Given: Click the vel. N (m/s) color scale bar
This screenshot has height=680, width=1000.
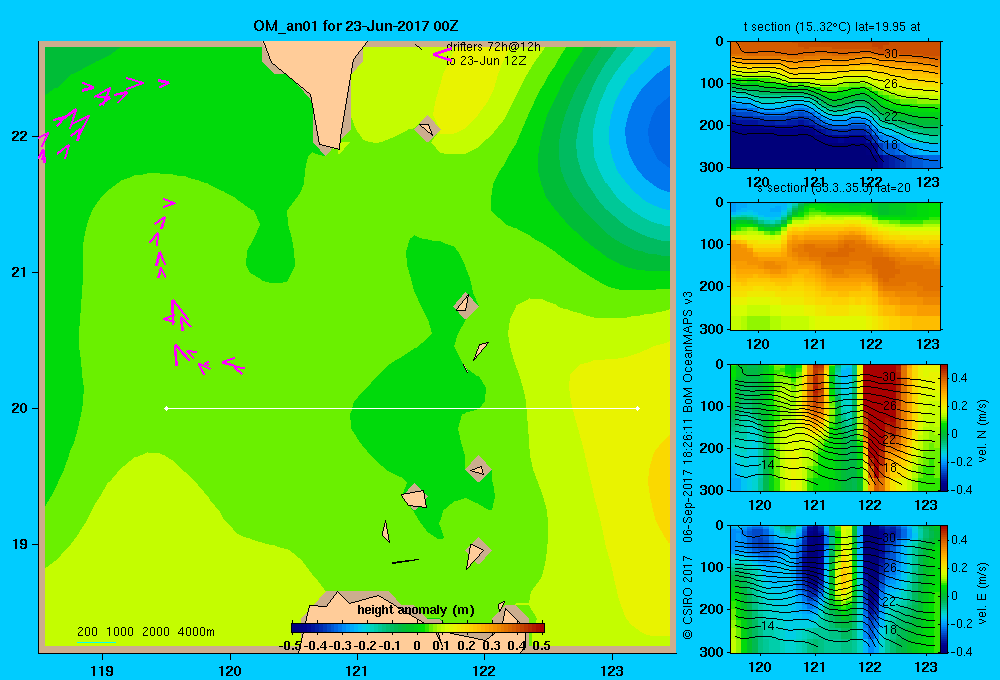Looking at the screenshot, I should click(945, 427).
